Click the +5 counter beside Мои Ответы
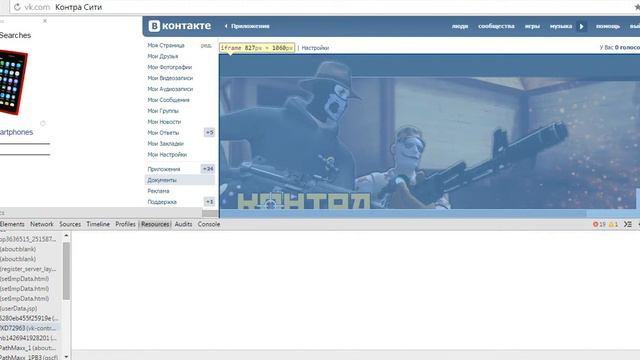The width and height of the screenshot is (640, 360). pos(209,132)
